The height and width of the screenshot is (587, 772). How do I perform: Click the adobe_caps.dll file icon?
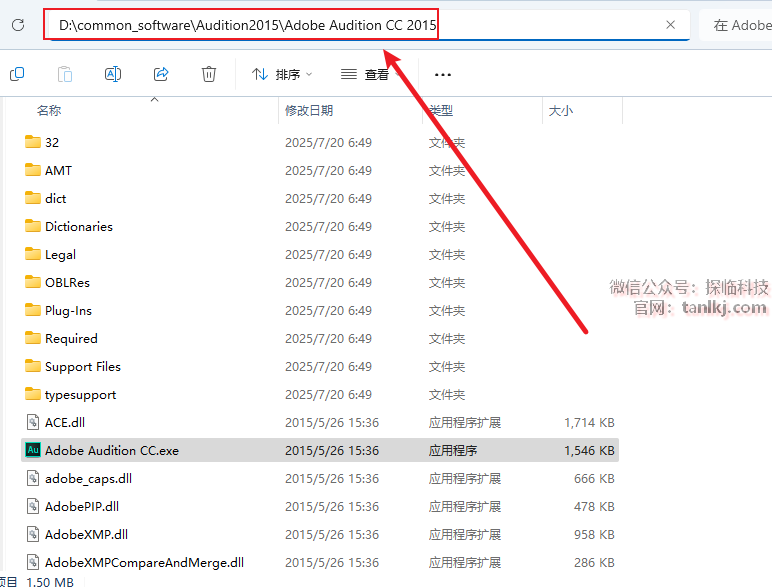click(x=33, y=478)
